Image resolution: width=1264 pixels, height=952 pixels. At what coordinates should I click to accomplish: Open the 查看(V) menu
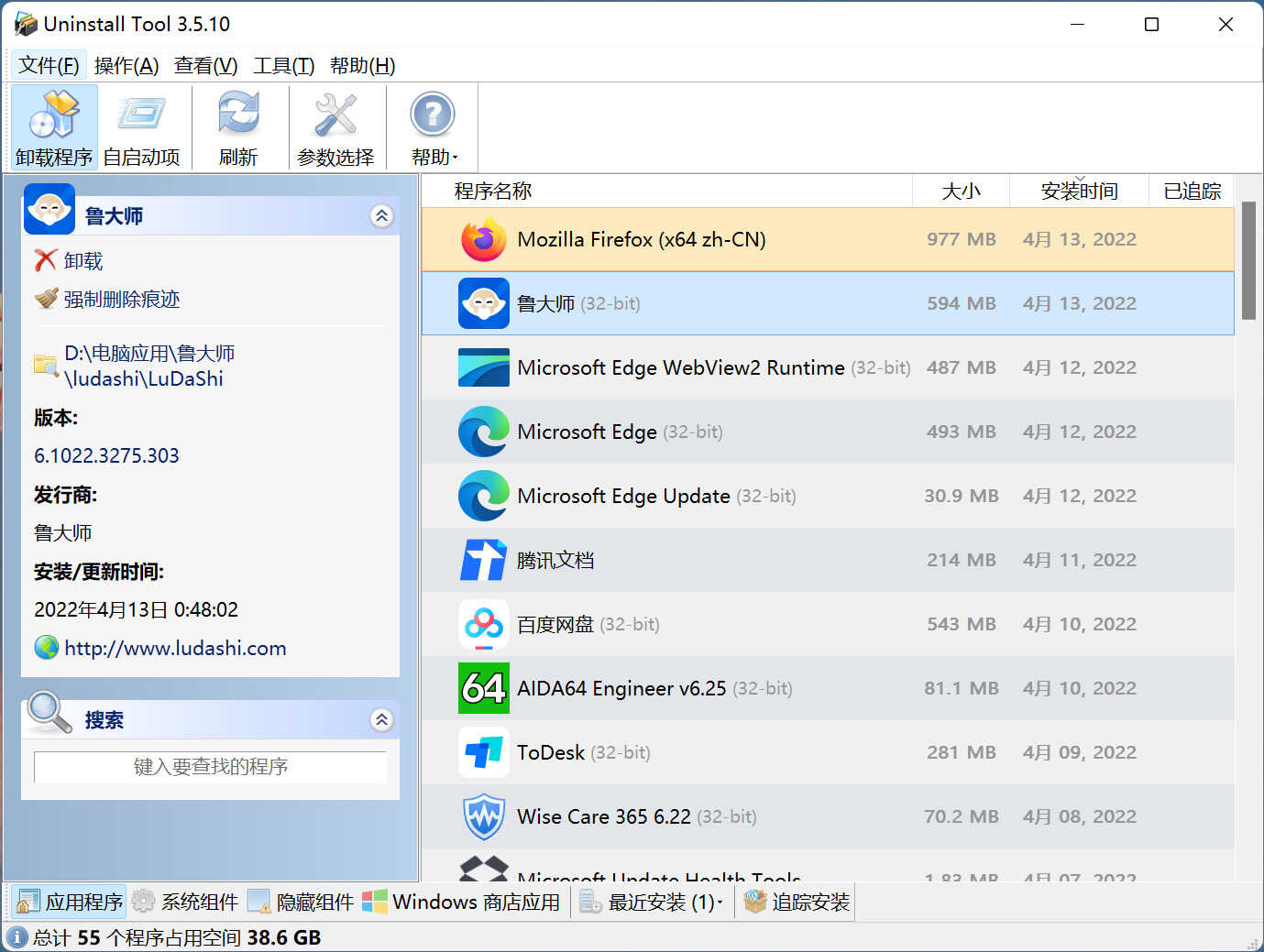(206, 66)
